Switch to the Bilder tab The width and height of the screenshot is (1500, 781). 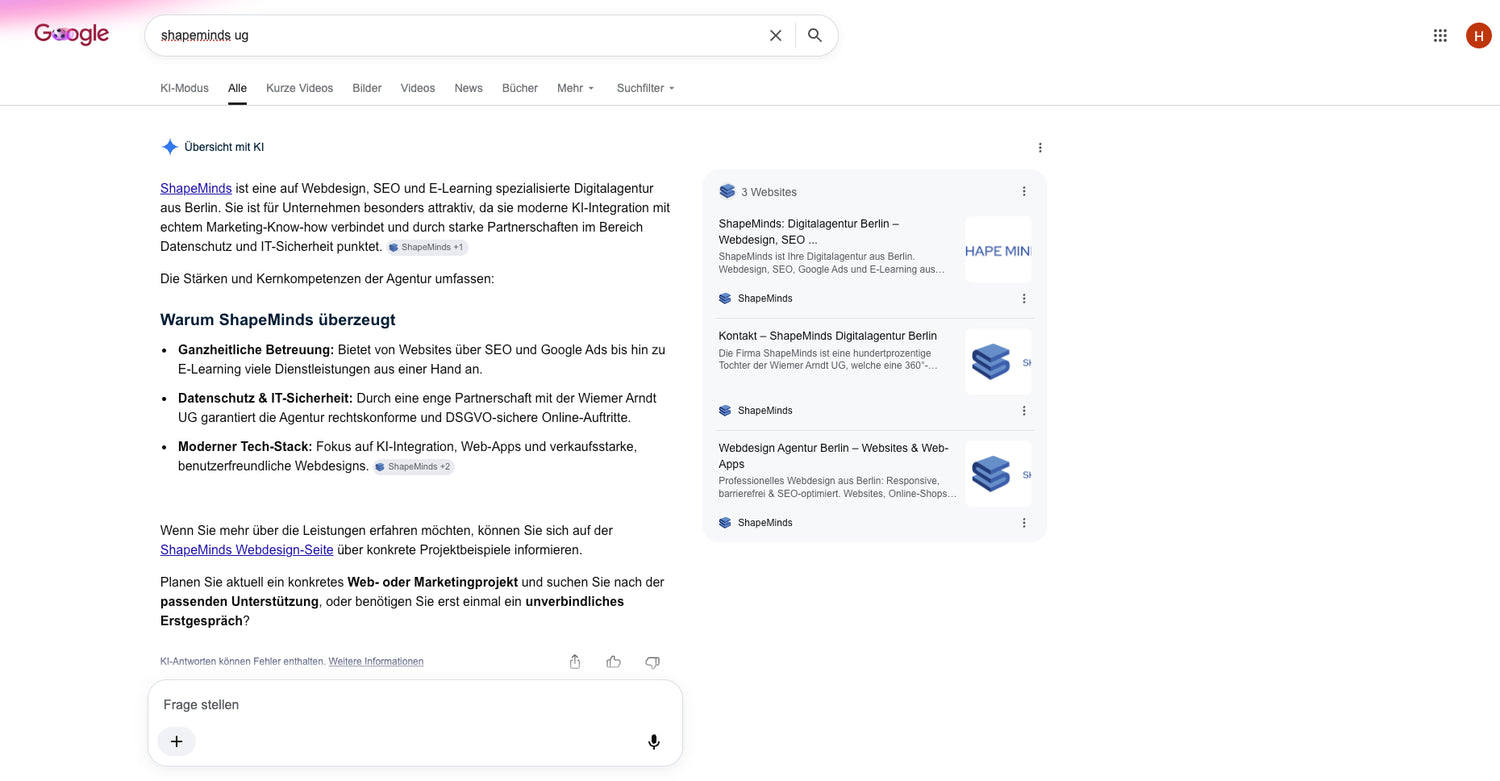(x=367, y=88)
